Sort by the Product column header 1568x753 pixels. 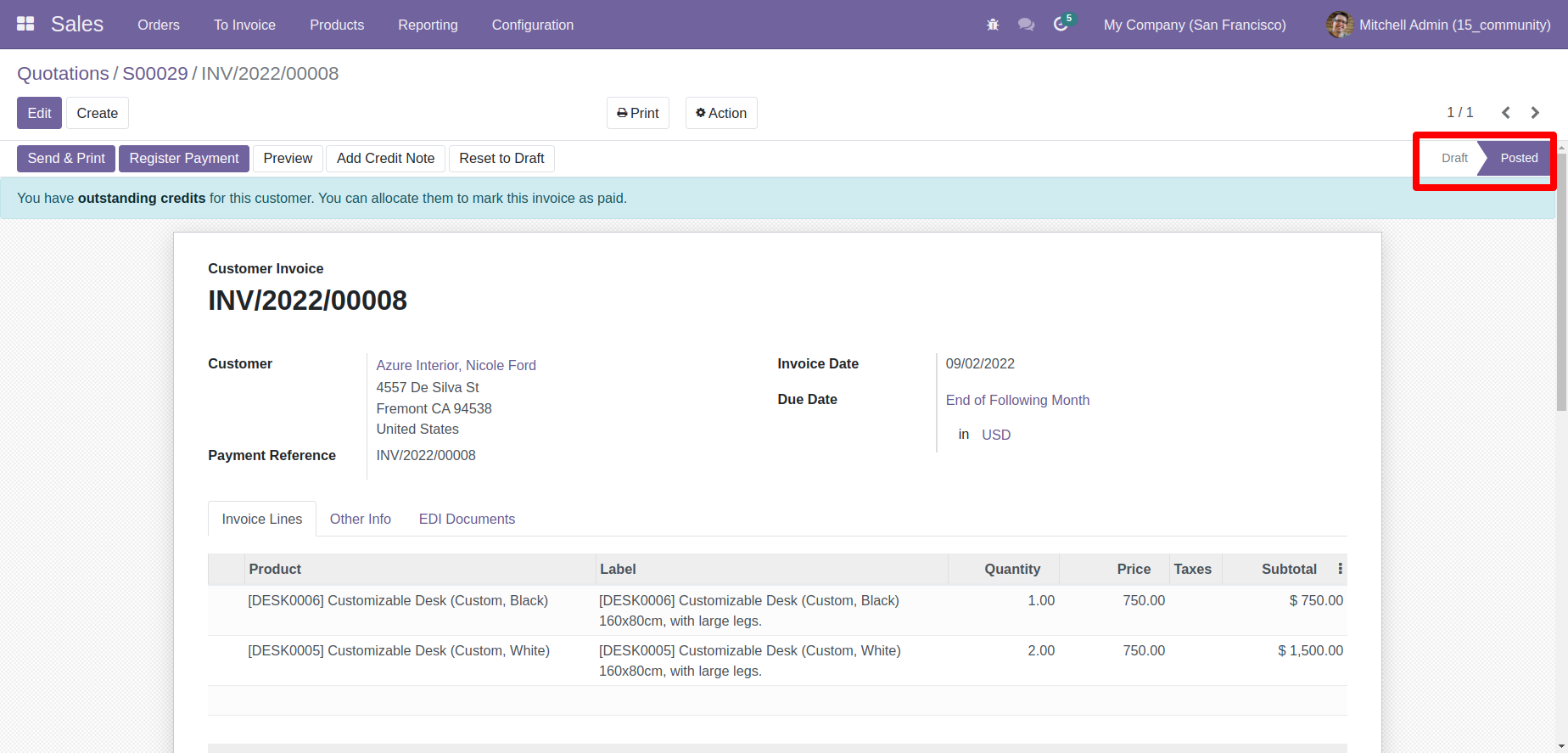point(420,569)
